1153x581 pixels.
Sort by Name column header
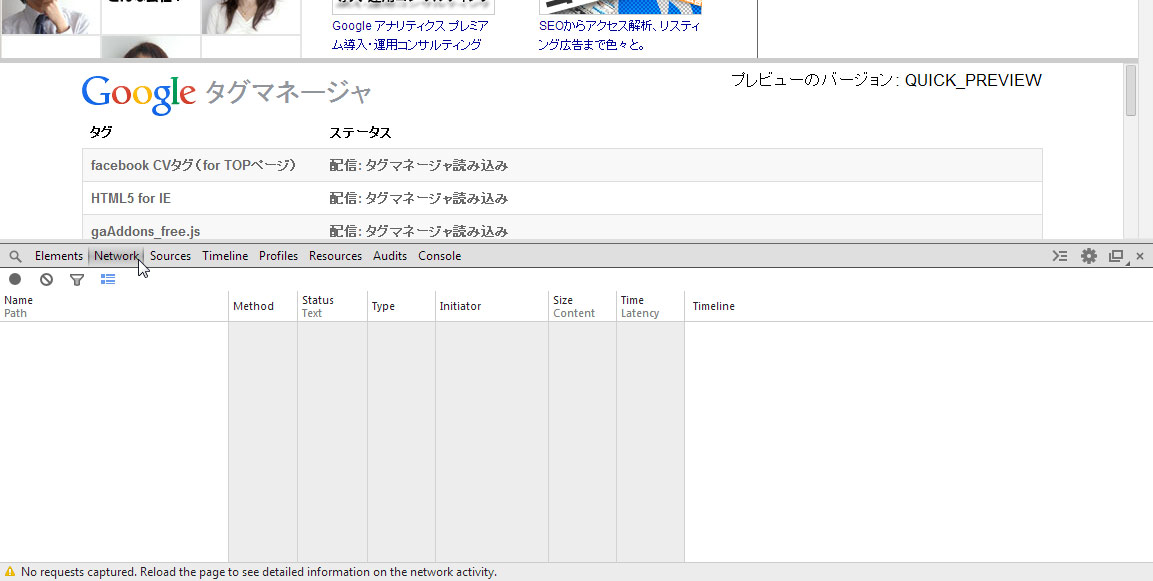[114, 306]
